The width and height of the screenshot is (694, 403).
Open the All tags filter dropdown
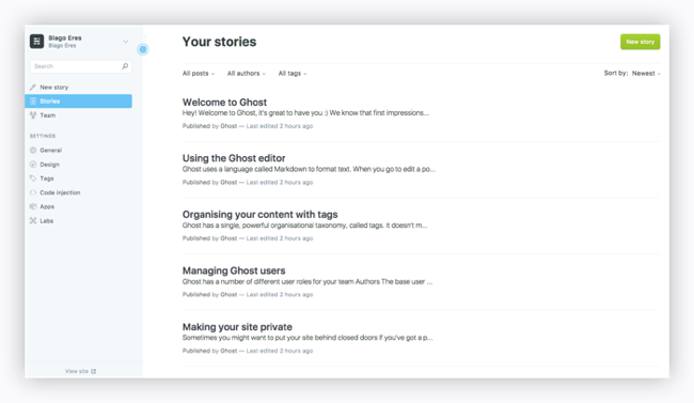click(x=292, y=73)
